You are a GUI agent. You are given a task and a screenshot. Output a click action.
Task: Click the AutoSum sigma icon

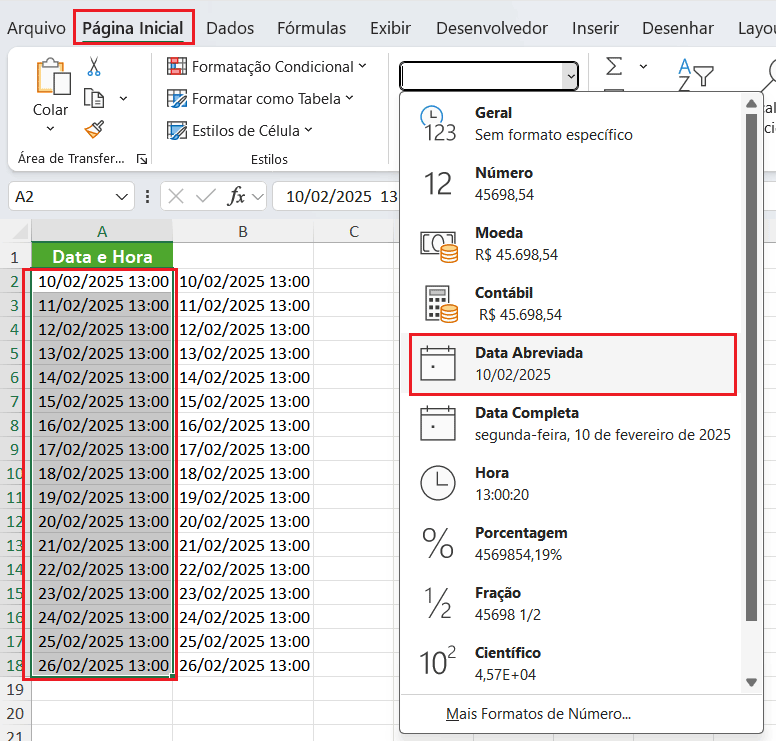coord(614,67)
